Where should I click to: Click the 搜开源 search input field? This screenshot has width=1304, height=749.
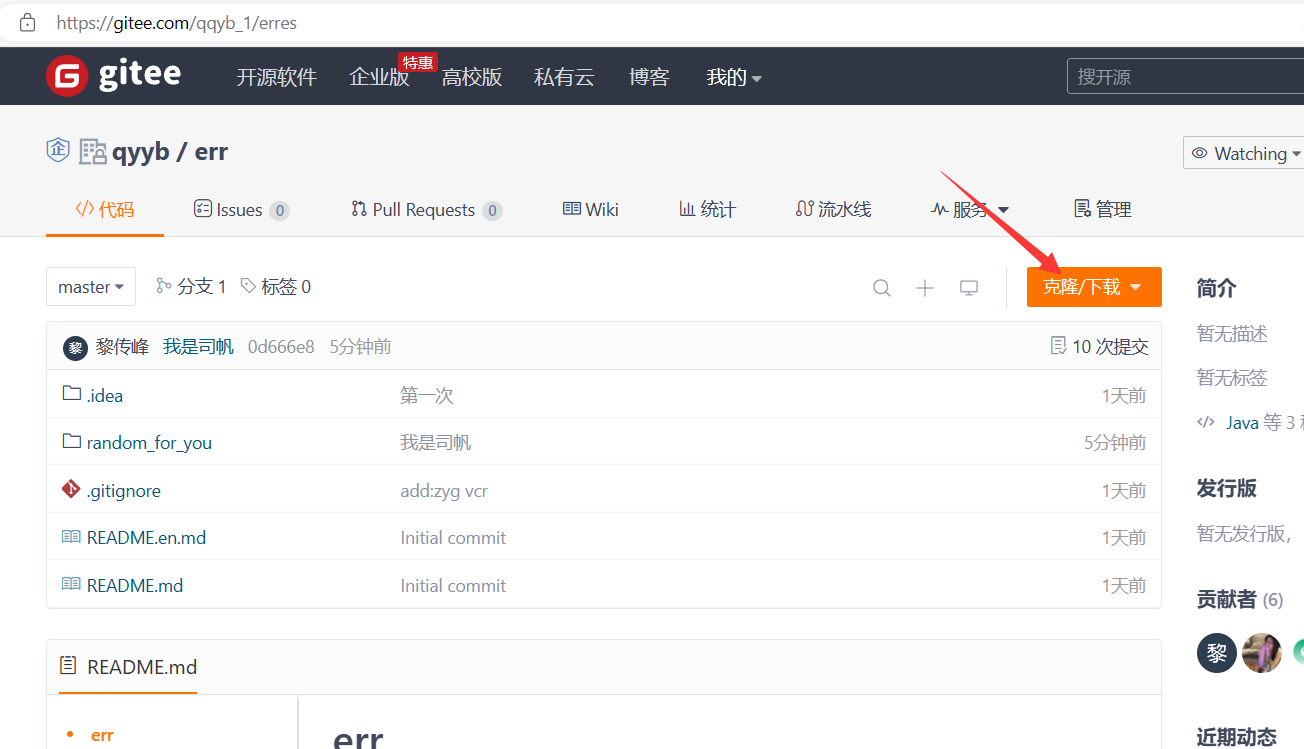point(1186,77)
